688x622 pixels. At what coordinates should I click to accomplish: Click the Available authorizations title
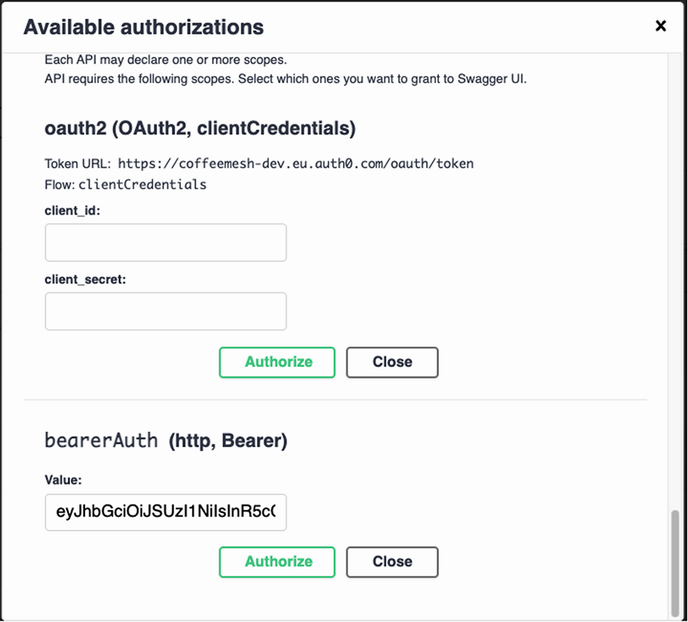click(x=144, y=27)
